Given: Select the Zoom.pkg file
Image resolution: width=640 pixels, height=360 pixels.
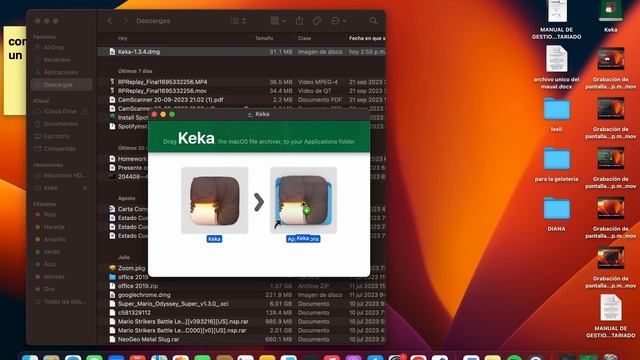Looking at the screenshot, I should 131,268.
